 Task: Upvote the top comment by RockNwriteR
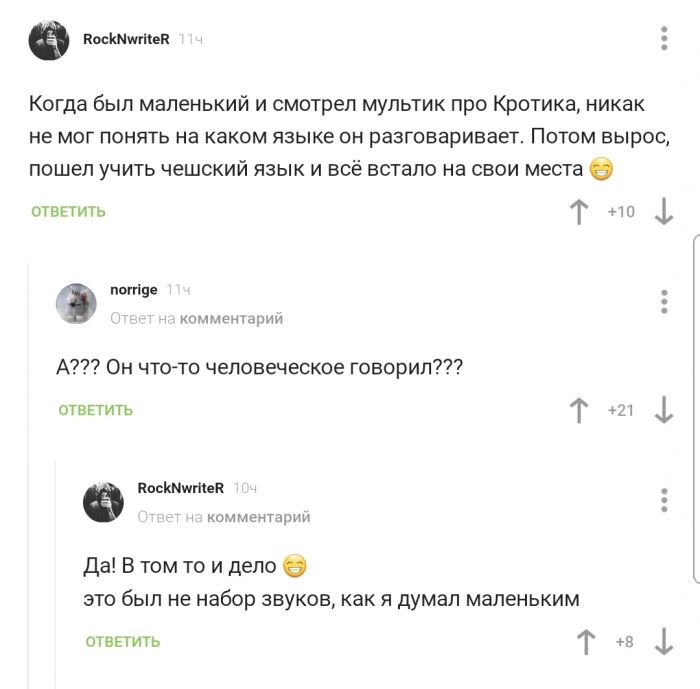[578, 212]
